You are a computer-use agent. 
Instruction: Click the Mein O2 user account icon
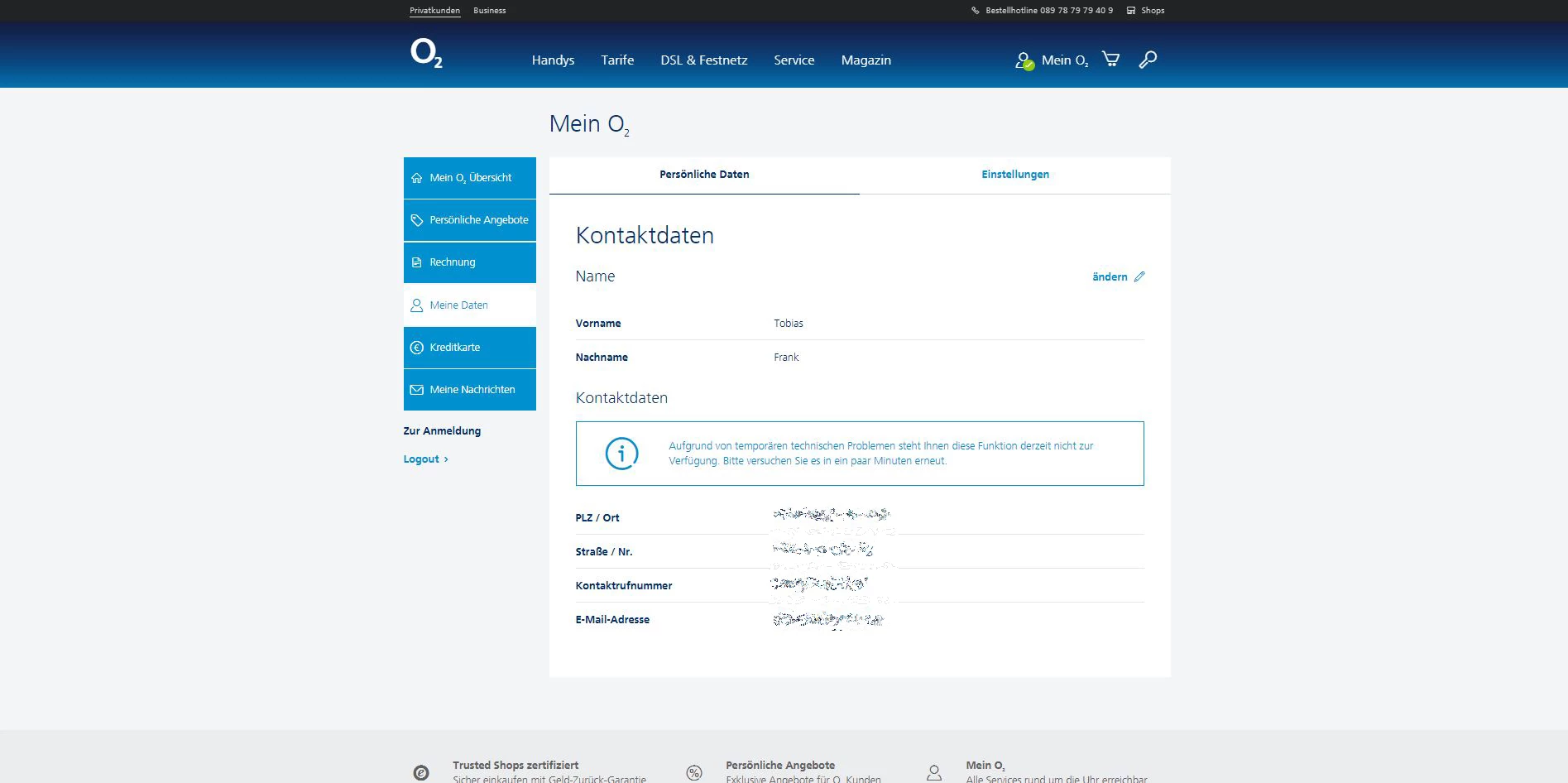[1024, 60]
